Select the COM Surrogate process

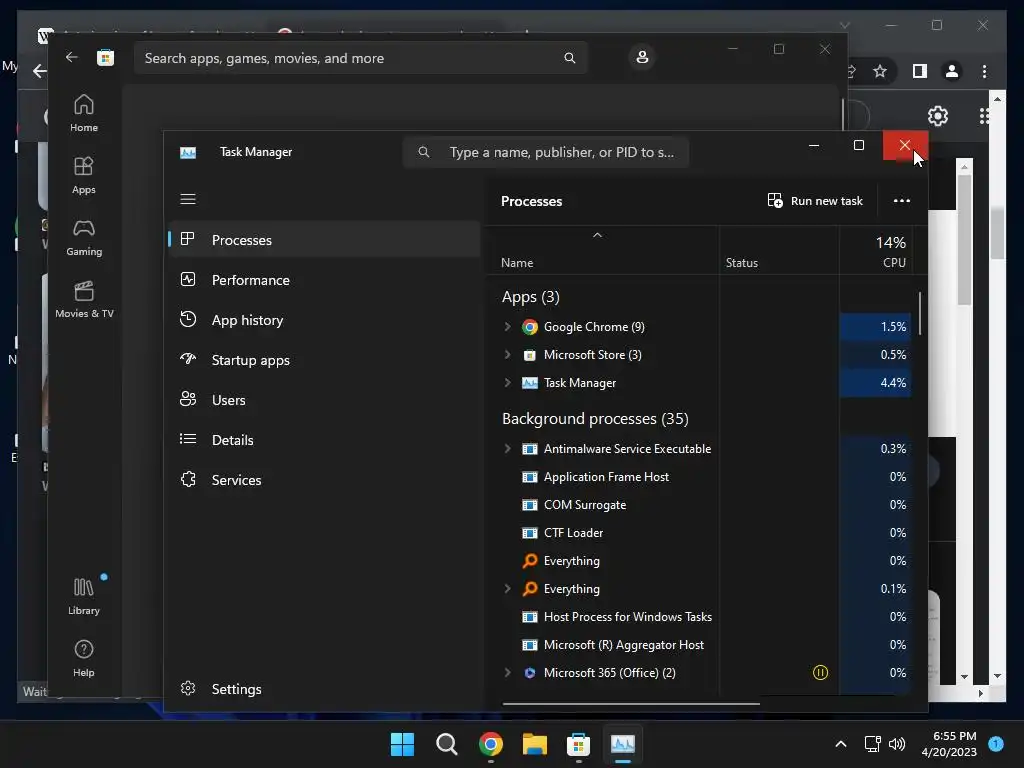point(699,505)
